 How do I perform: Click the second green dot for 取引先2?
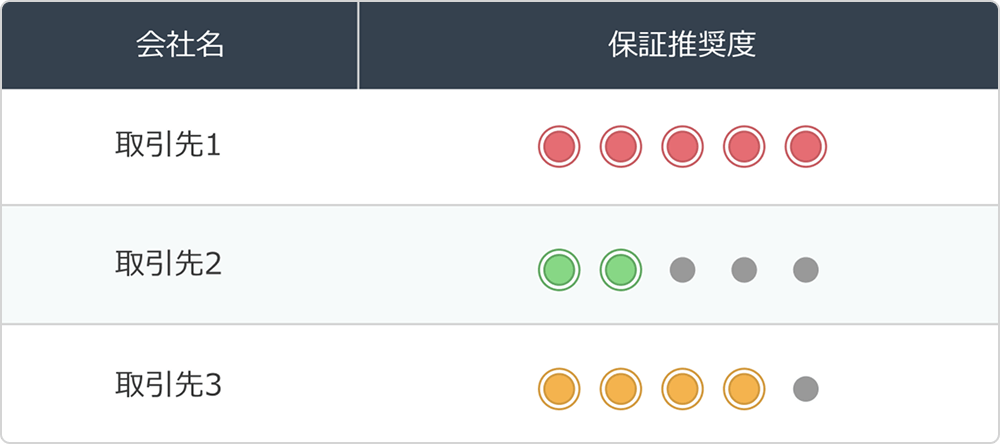(x=620, y=269)
